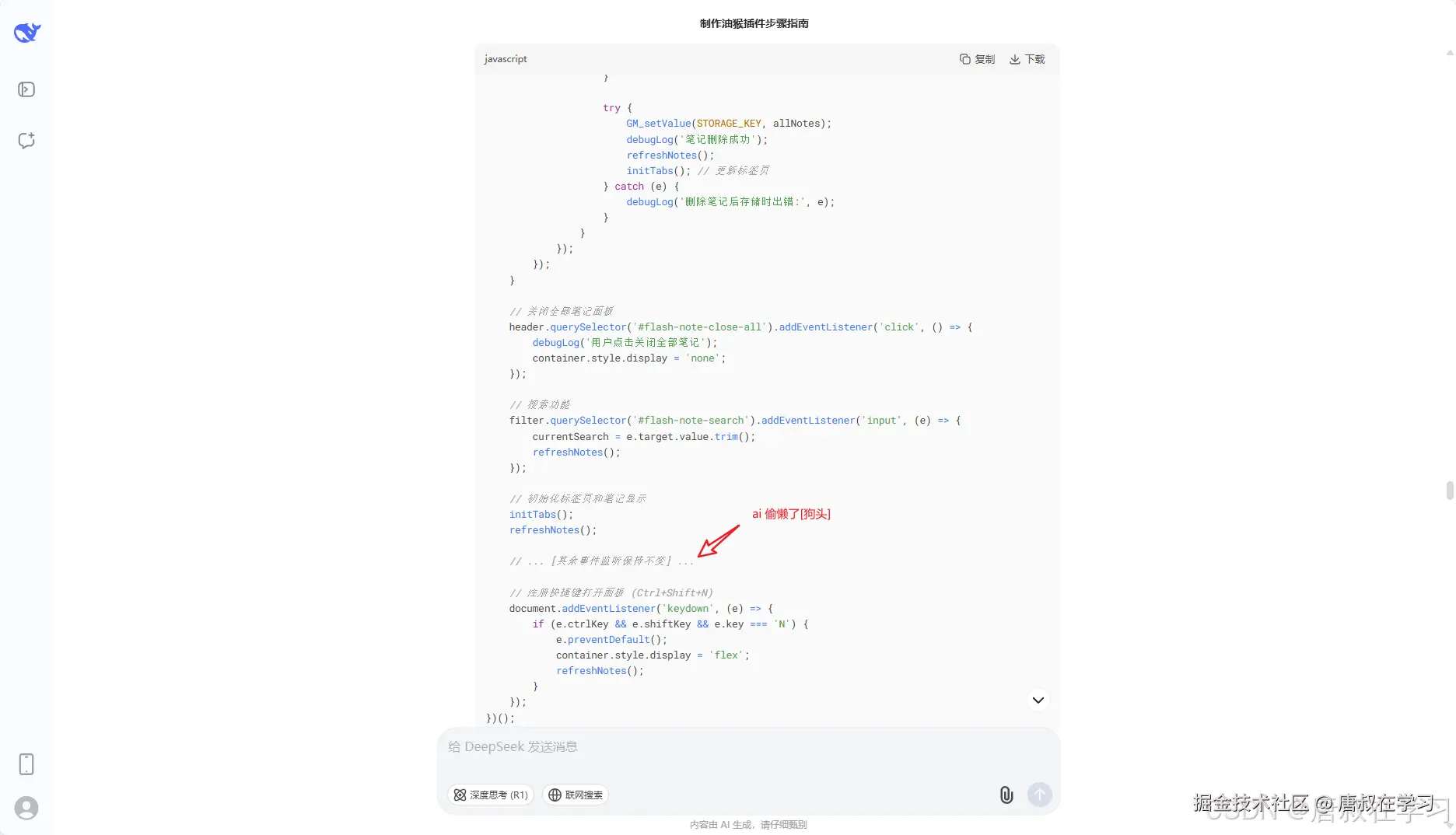Copy the javascript code block
Image resolution: width=1456 pixels, height=835 pixels.
tap(977, 59)
